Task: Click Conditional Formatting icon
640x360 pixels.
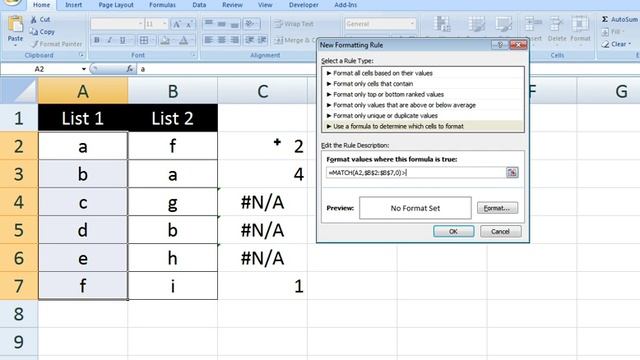Action: pos(442,24)
